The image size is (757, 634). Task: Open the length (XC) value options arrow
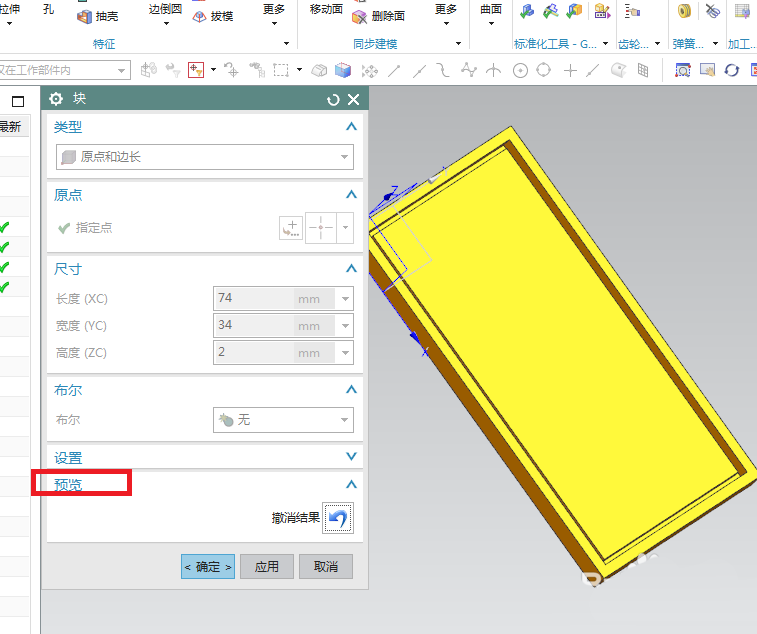tap(346, 299)
